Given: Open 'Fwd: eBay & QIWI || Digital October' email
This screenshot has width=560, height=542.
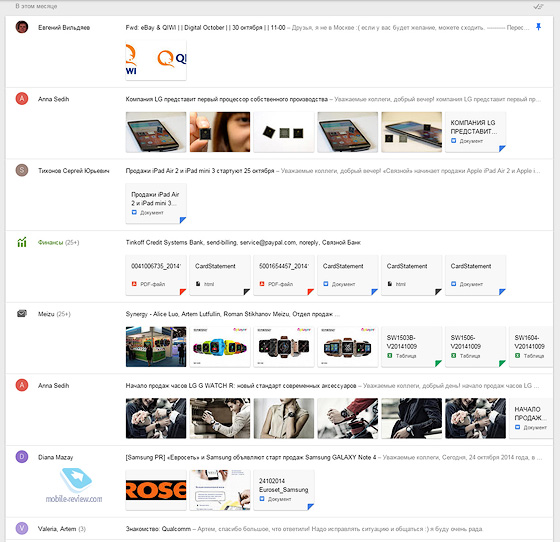Looking at the screenshot, I should tap(205, 27).
